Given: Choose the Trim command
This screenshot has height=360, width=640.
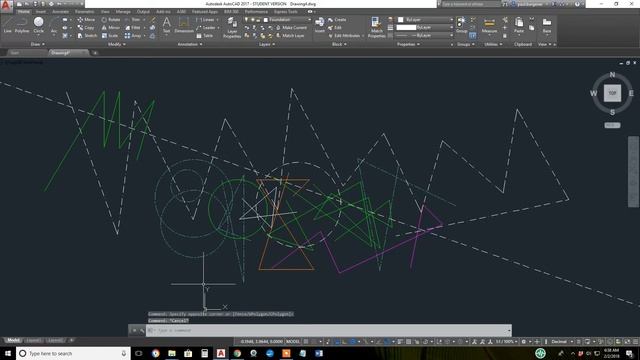Looking at the screenshot, I should (x=133, y=20).
